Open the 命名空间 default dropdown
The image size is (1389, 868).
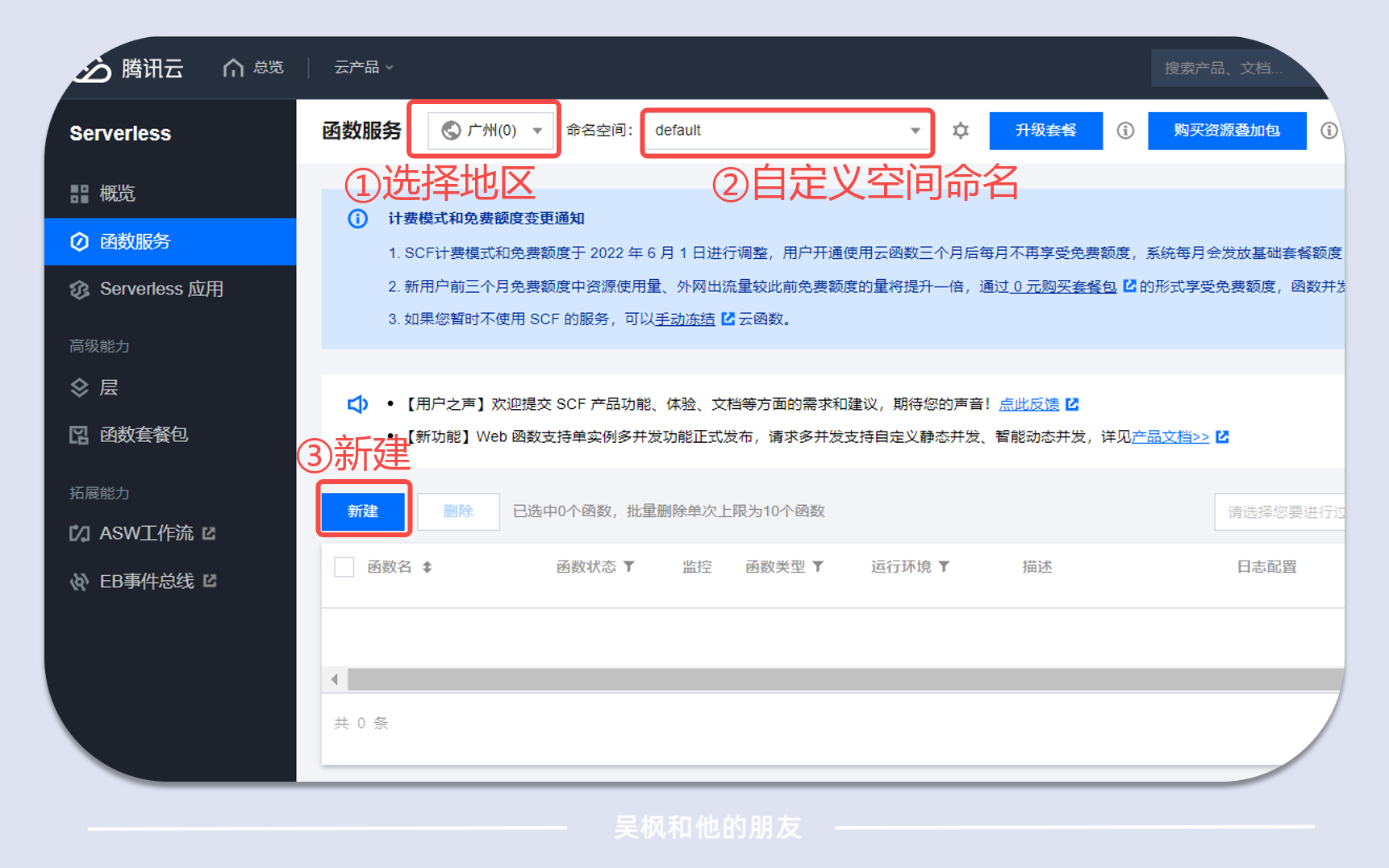[788, 131]
